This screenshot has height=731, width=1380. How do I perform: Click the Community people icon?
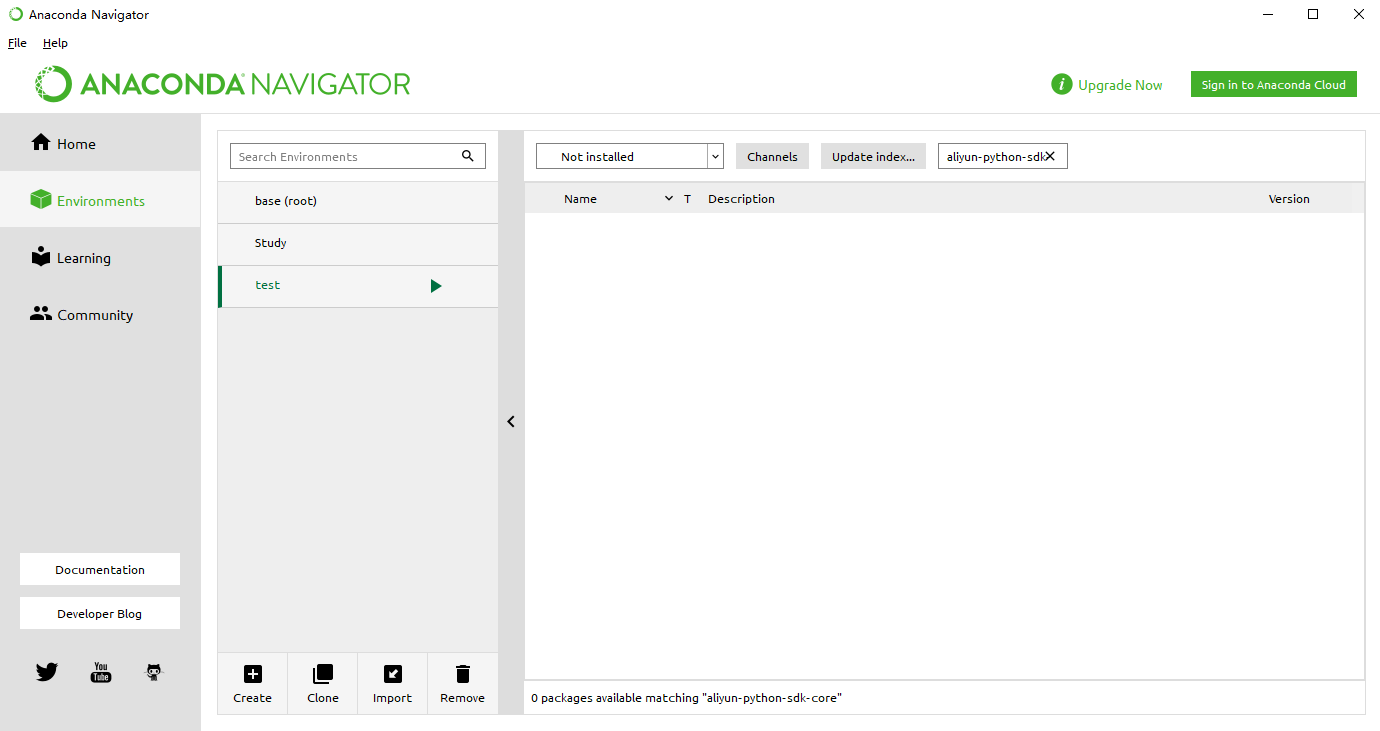[41, 313]
